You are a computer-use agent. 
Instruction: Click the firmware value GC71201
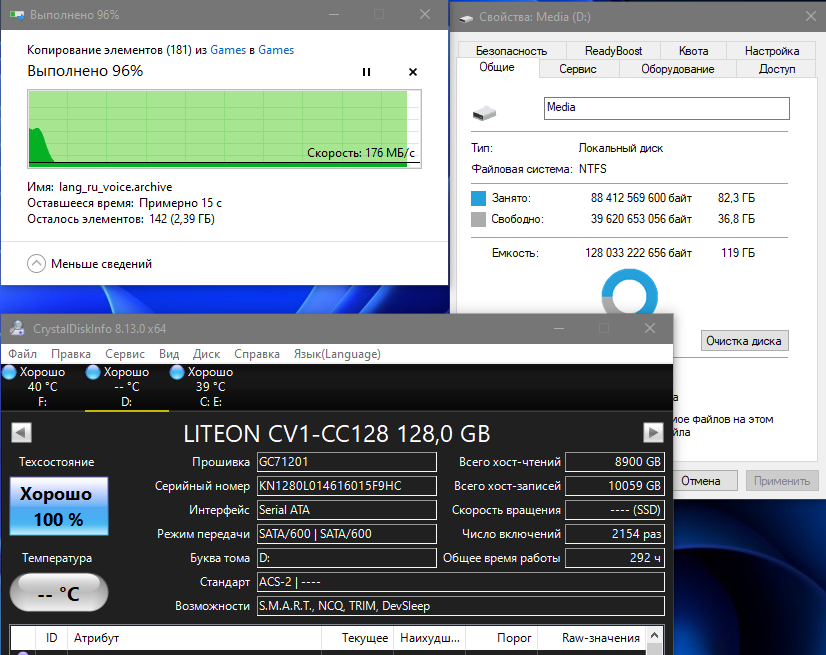point(347,462)
